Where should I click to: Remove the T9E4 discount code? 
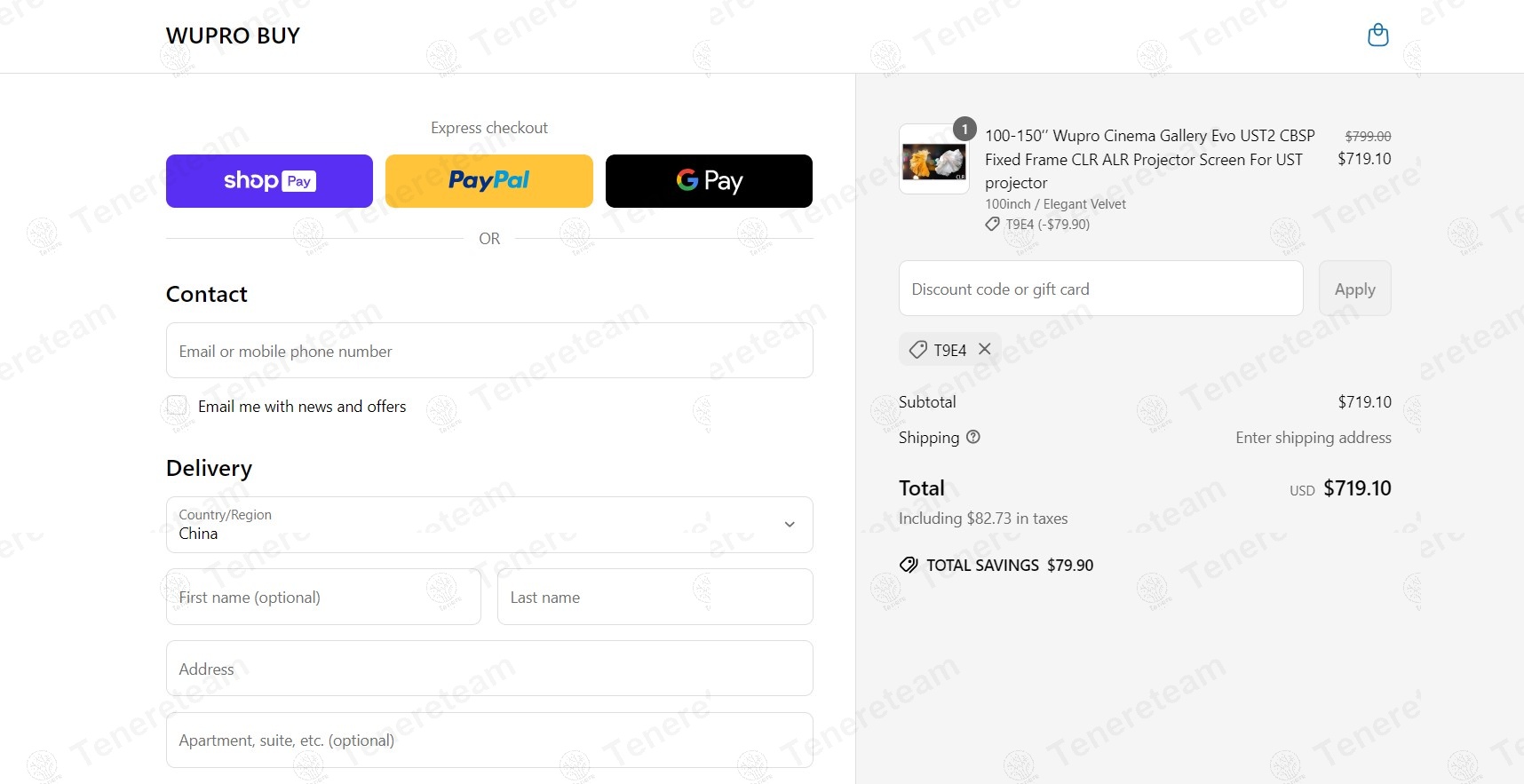(x=985, y=349)
